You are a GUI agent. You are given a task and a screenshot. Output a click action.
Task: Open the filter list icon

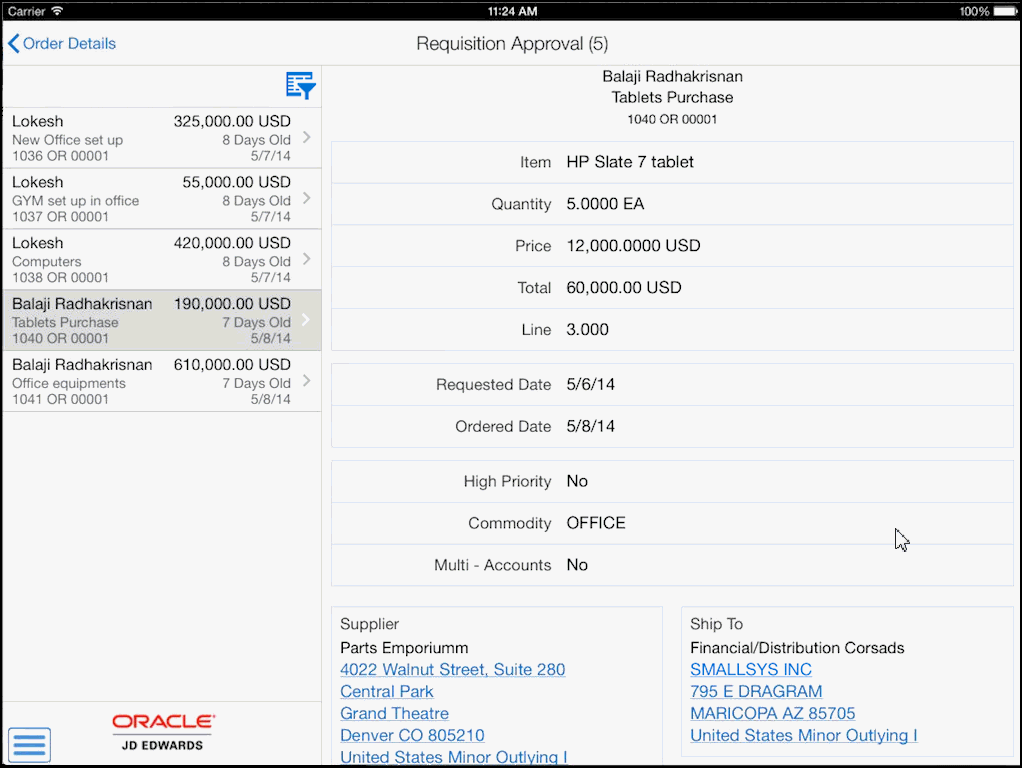[300, 85]
